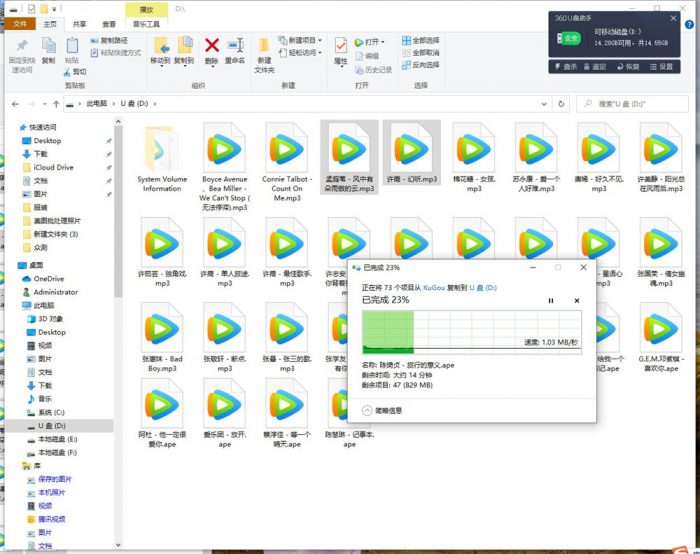
Task: Open the New item dropdown
Action: click(x=303, y=40)
